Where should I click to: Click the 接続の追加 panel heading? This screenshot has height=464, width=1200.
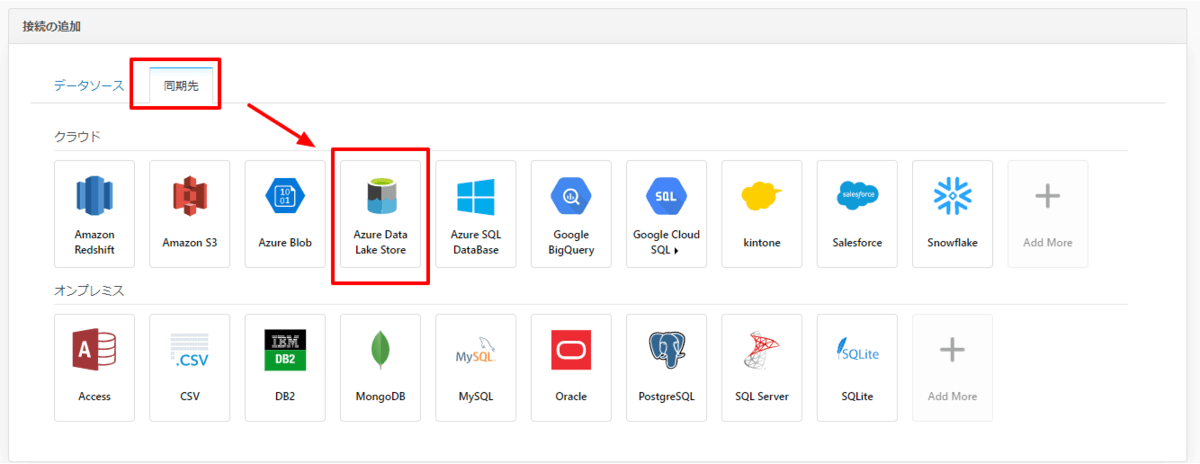(x=52, y=26)
